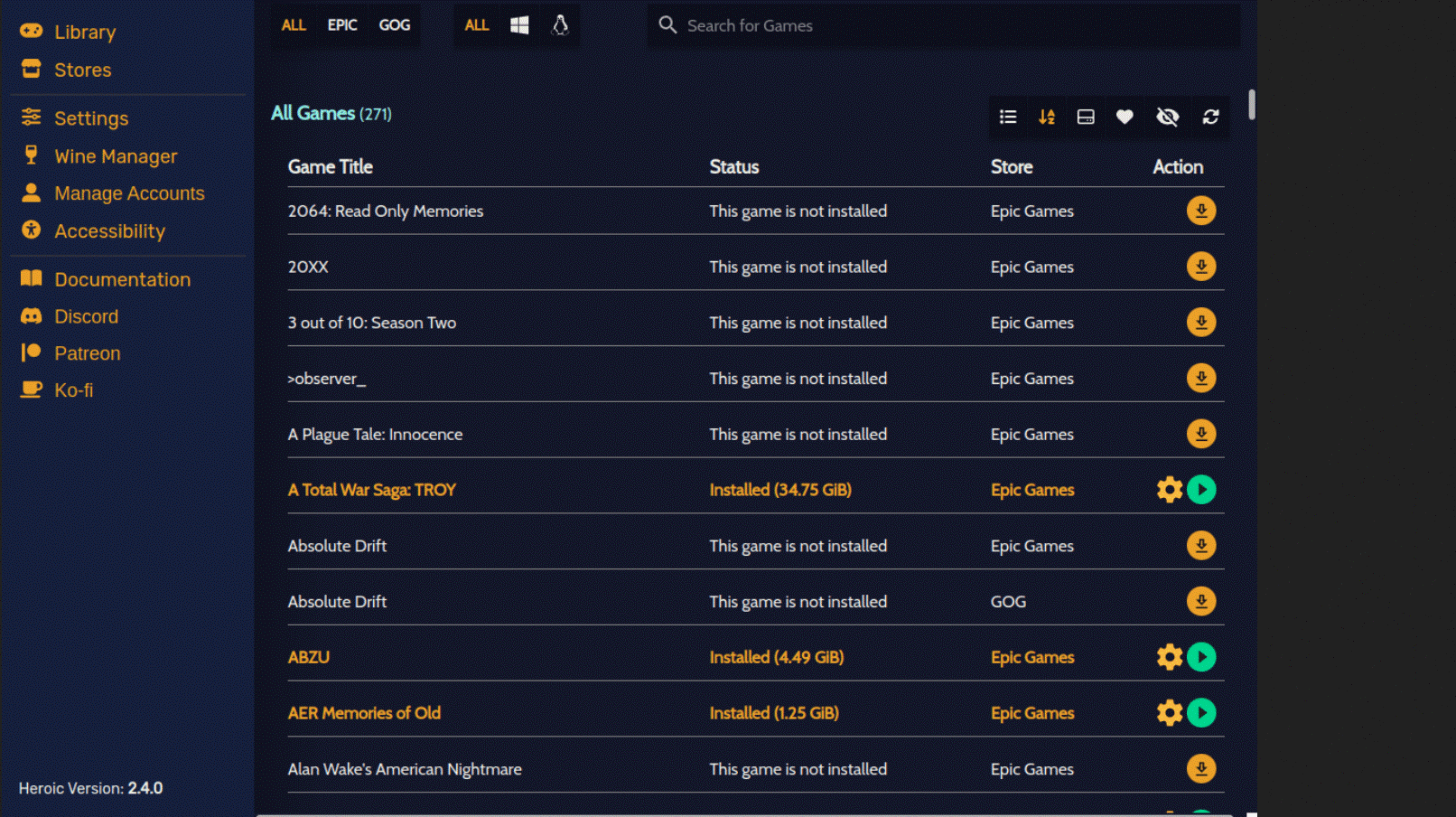The image size is (1456, 817).
Task: Open Alan Wake's American Nightmare title
Action: (x=405, y=769)
